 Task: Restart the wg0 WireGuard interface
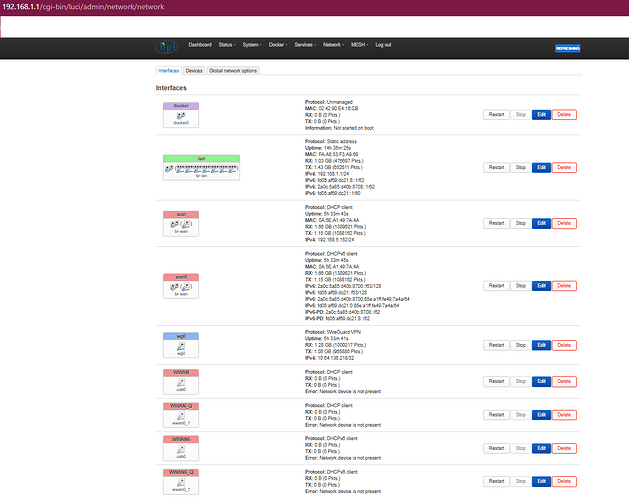point(496,345)
